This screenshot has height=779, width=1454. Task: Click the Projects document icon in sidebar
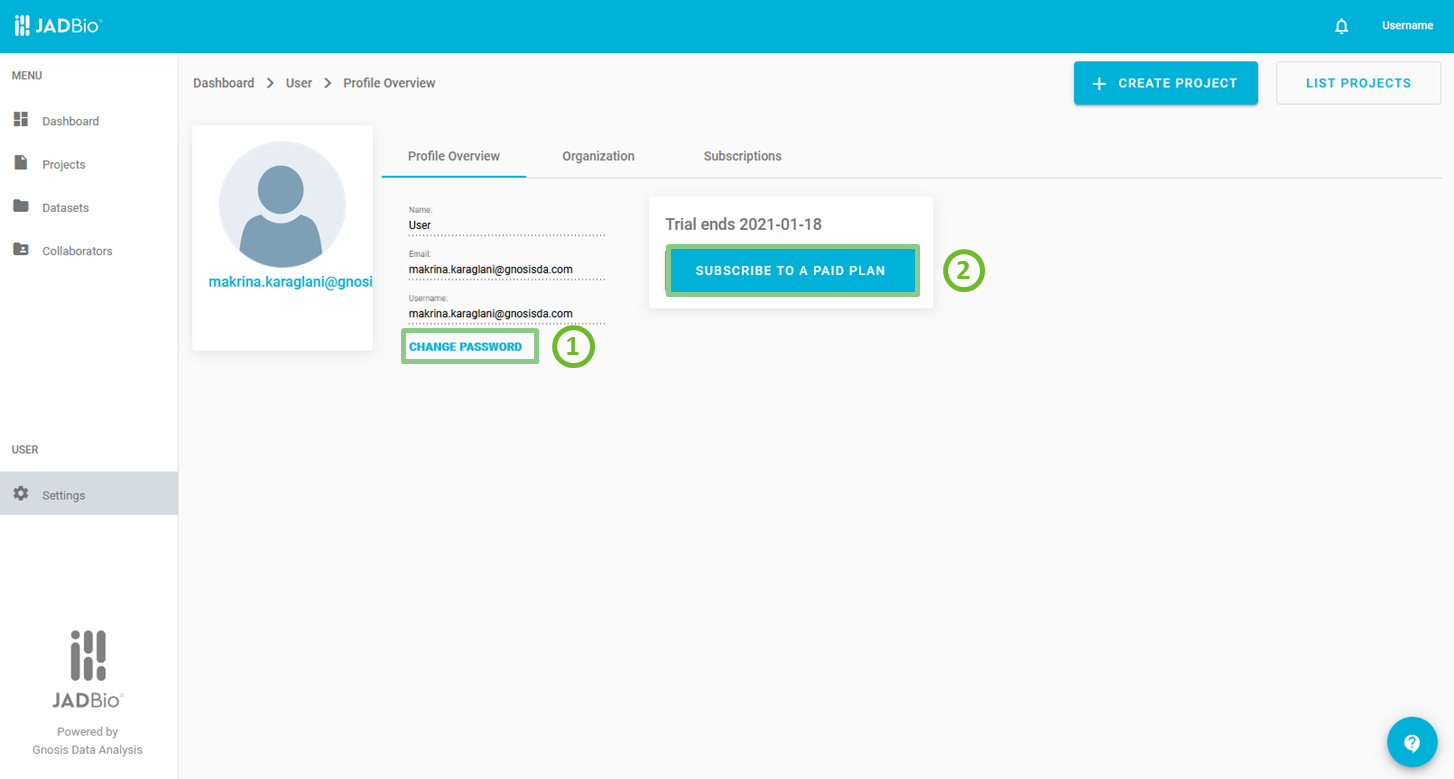(x=21, y=163)
